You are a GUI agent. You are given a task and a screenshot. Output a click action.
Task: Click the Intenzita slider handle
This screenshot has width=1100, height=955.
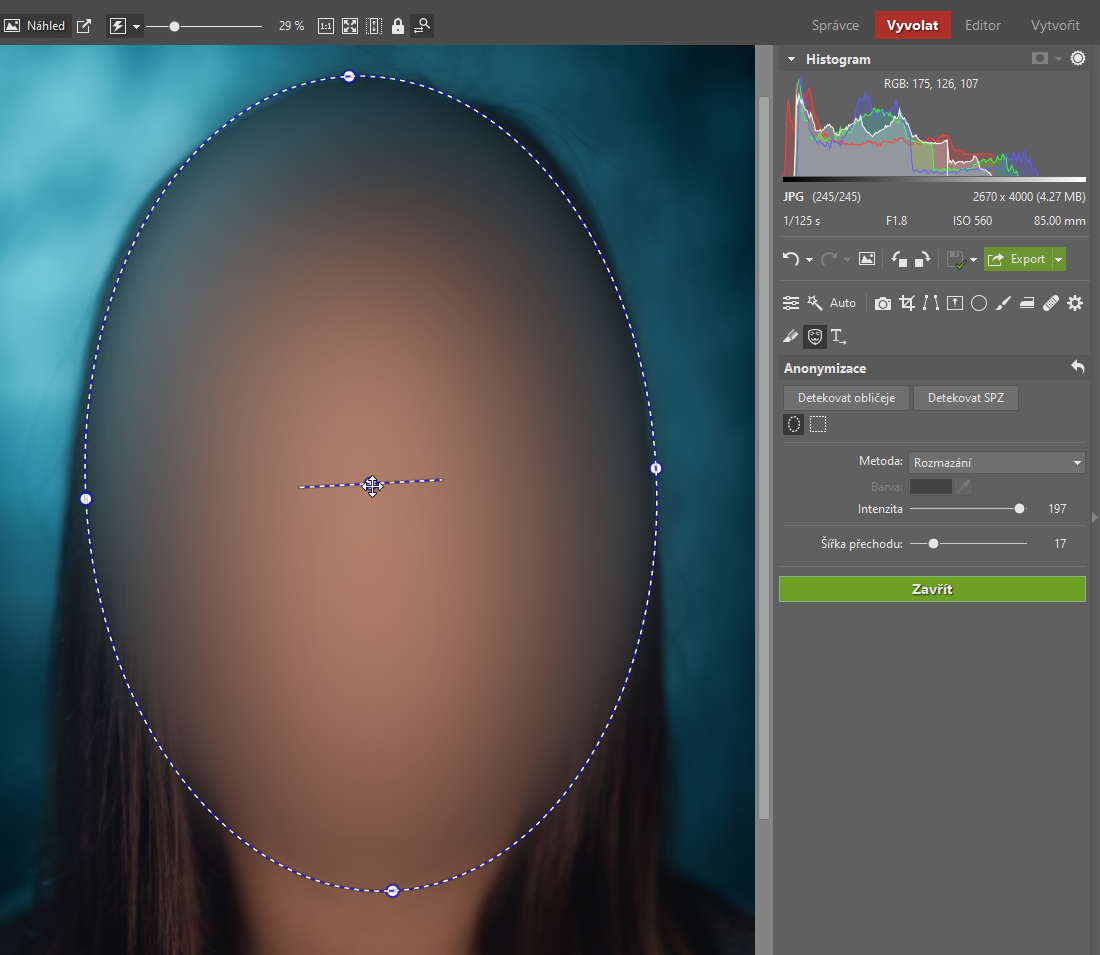pos(1019,509)
